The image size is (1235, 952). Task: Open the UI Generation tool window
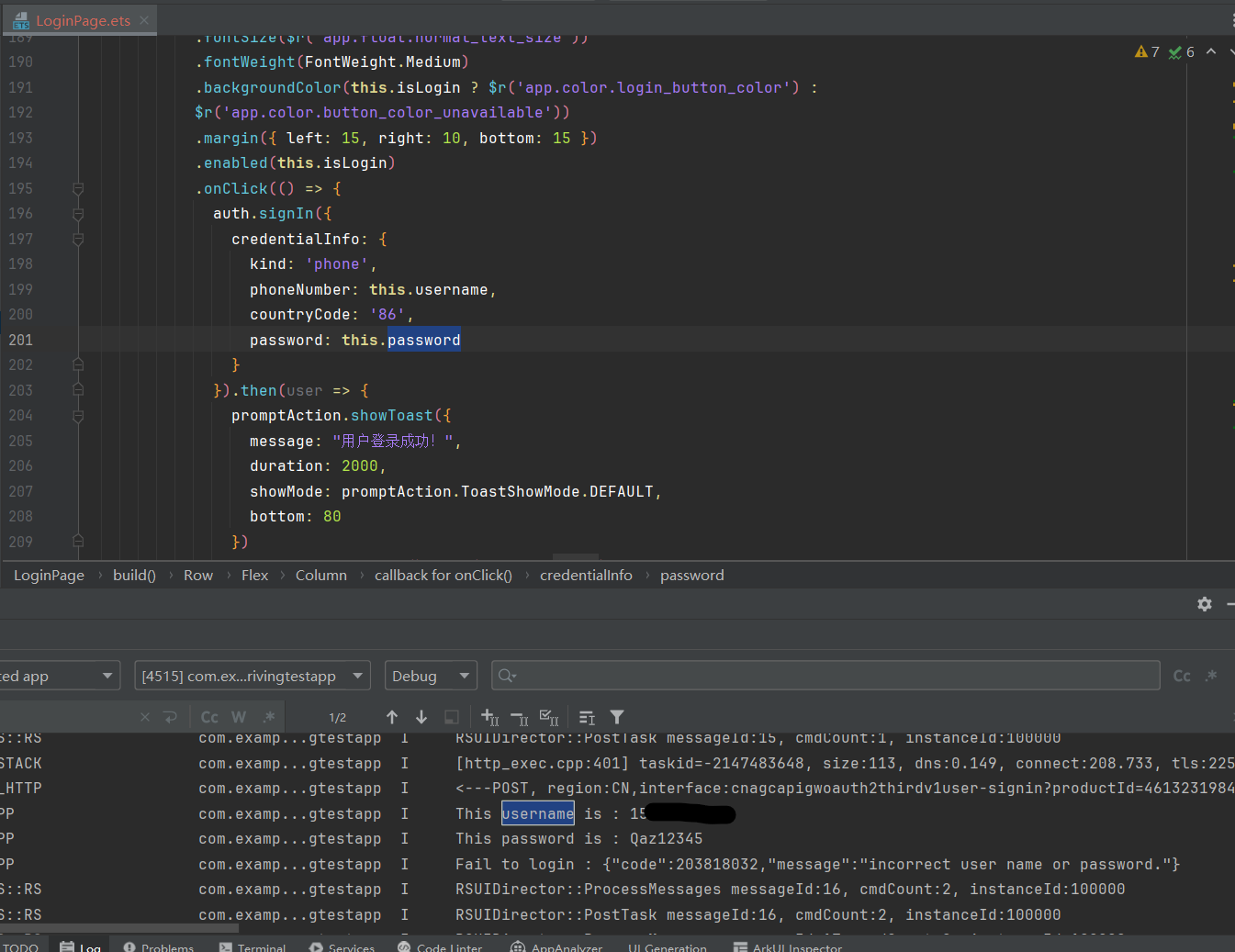coord(668,946)
